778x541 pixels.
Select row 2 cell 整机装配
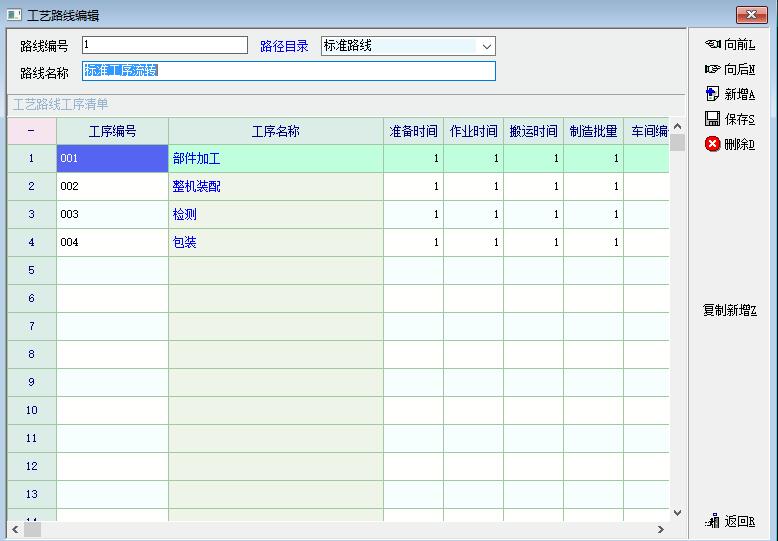275,187
